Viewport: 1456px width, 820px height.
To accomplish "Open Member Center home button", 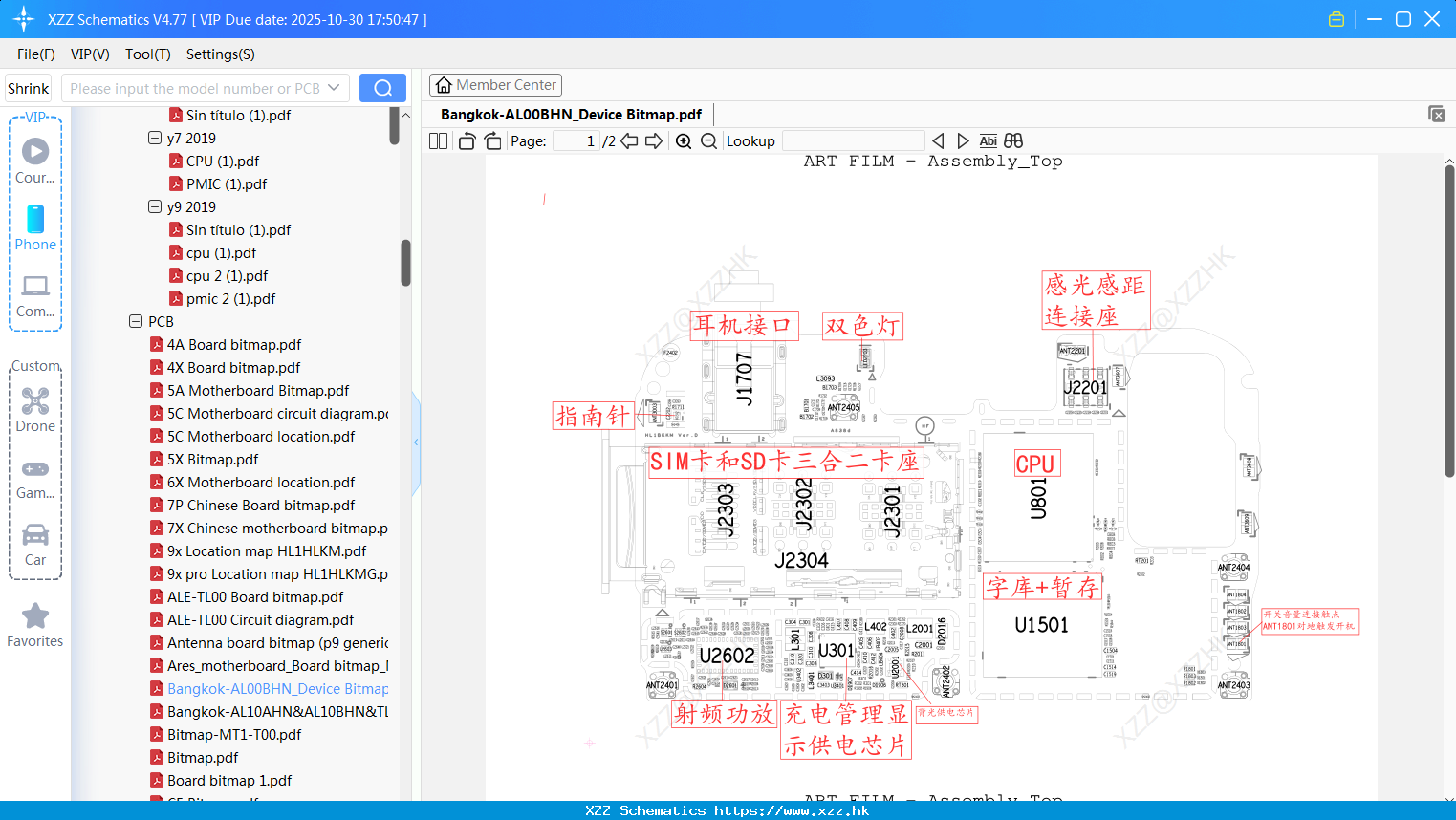I will point(495,85).
